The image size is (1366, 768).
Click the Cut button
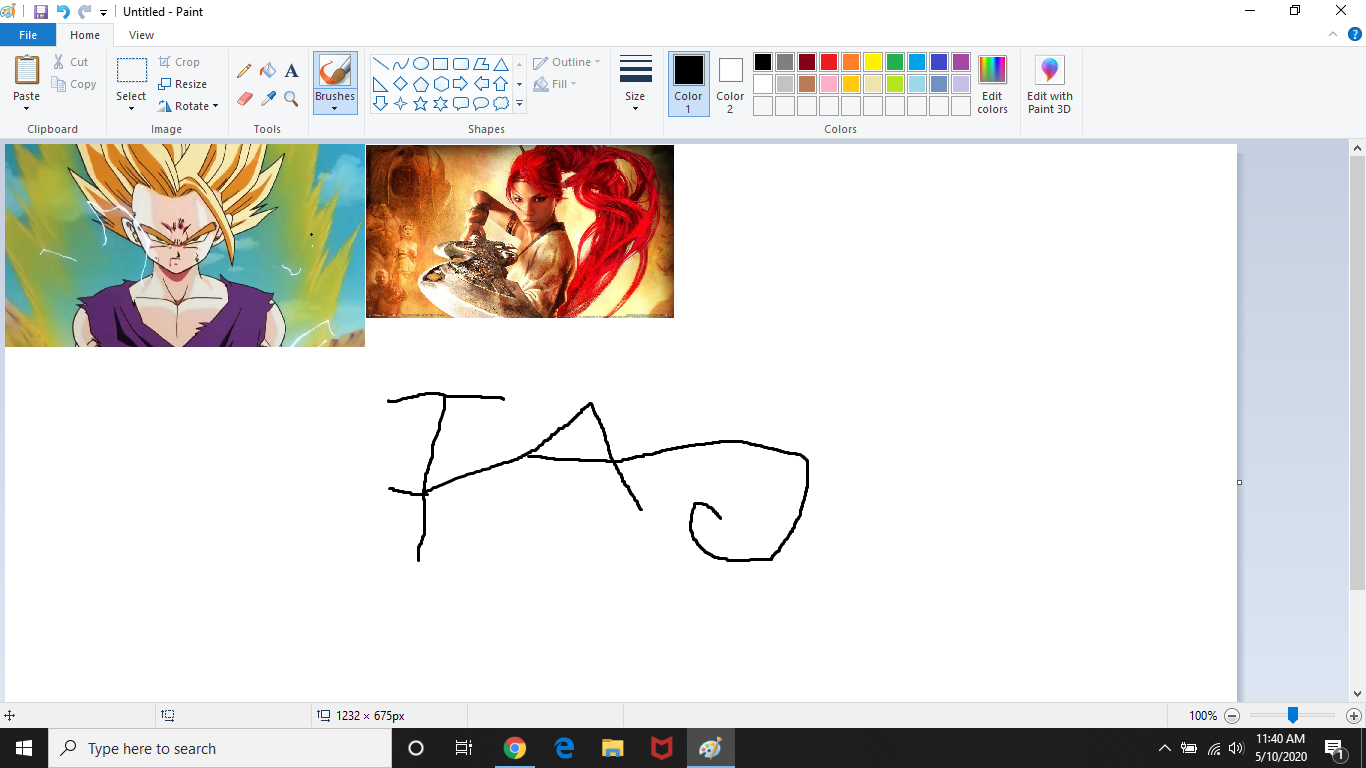click(71, 62)
